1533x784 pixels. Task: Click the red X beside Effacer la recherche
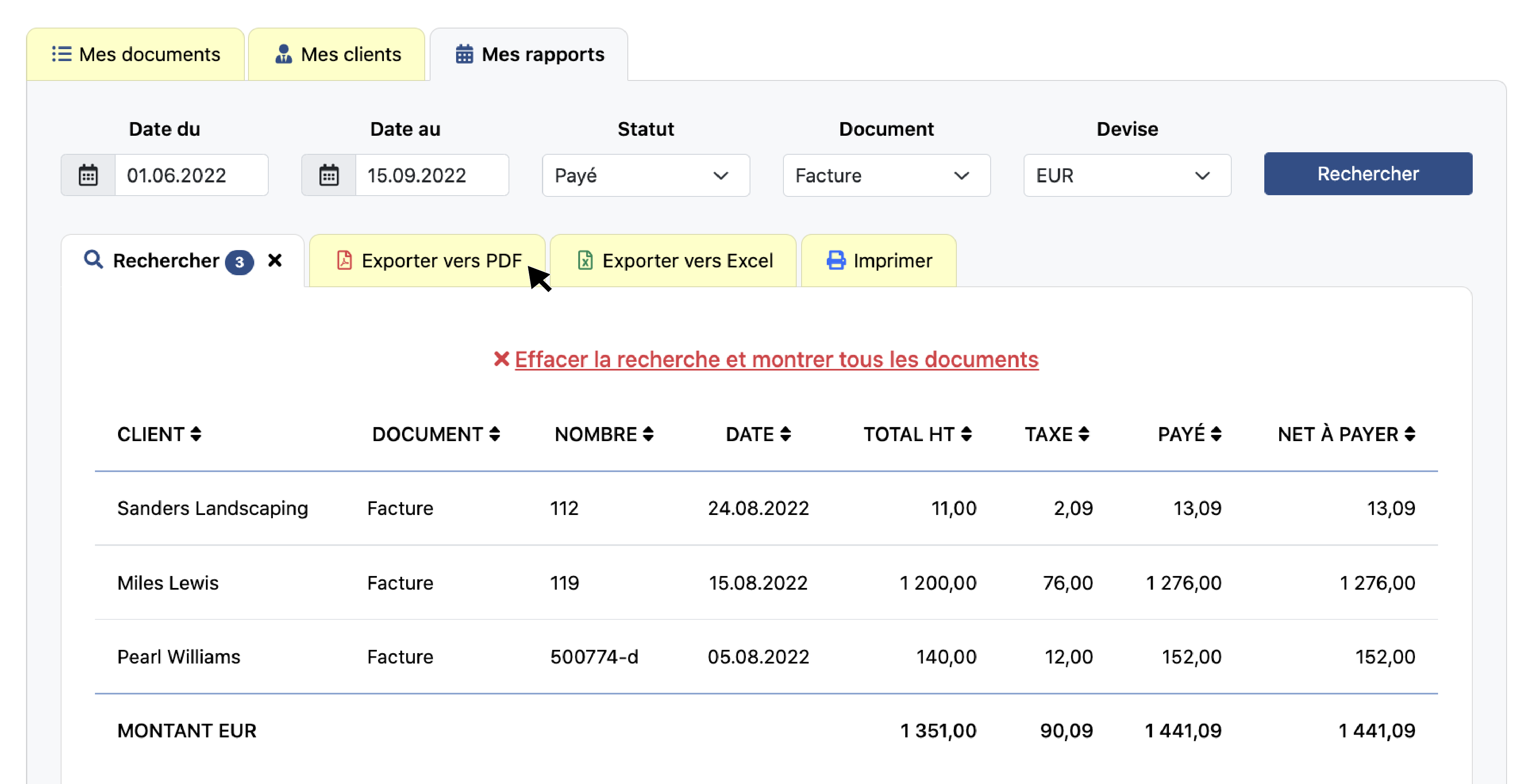coord(501,359)
